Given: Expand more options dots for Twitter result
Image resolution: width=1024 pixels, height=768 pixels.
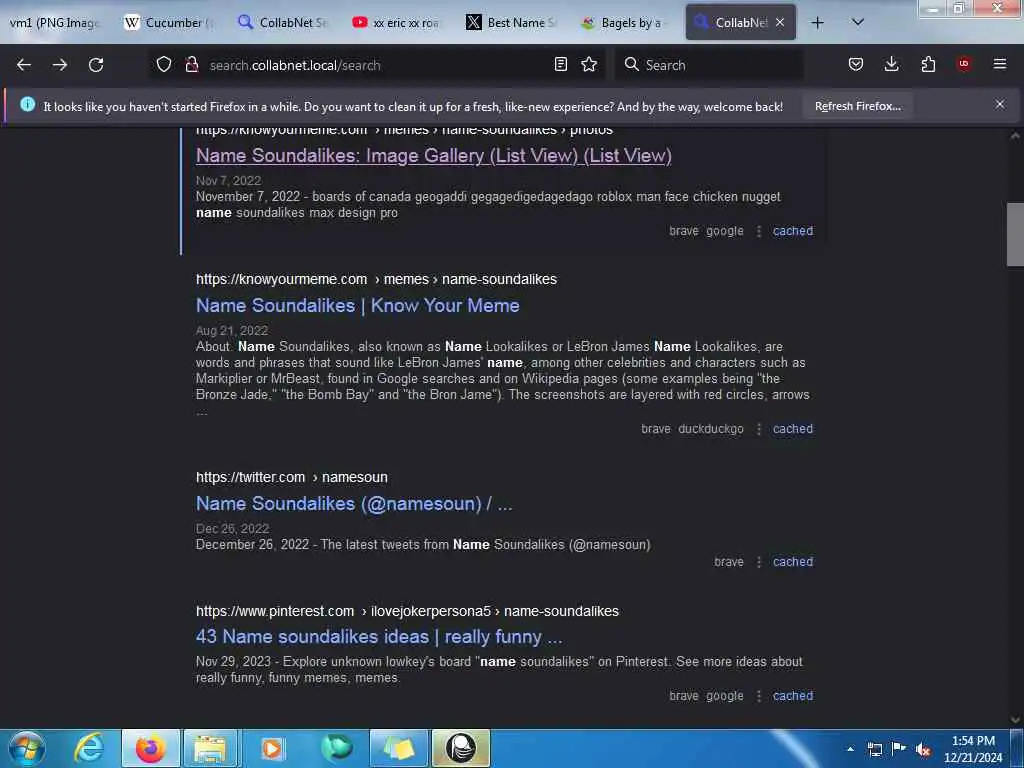Looking at the screenshot, I should click(x=758, y=562).
